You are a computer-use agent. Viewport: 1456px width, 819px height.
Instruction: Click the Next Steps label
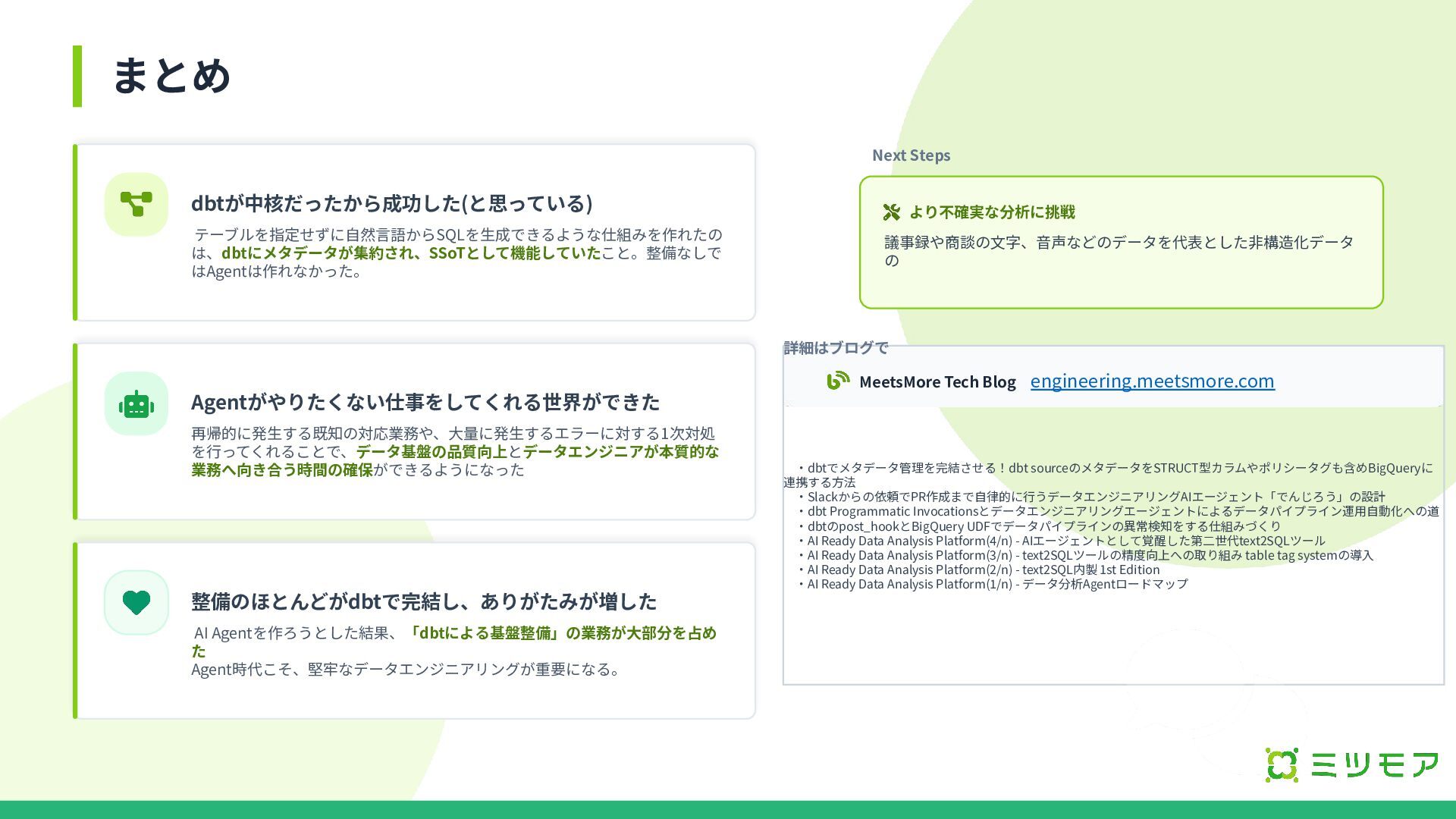(911, 155)
